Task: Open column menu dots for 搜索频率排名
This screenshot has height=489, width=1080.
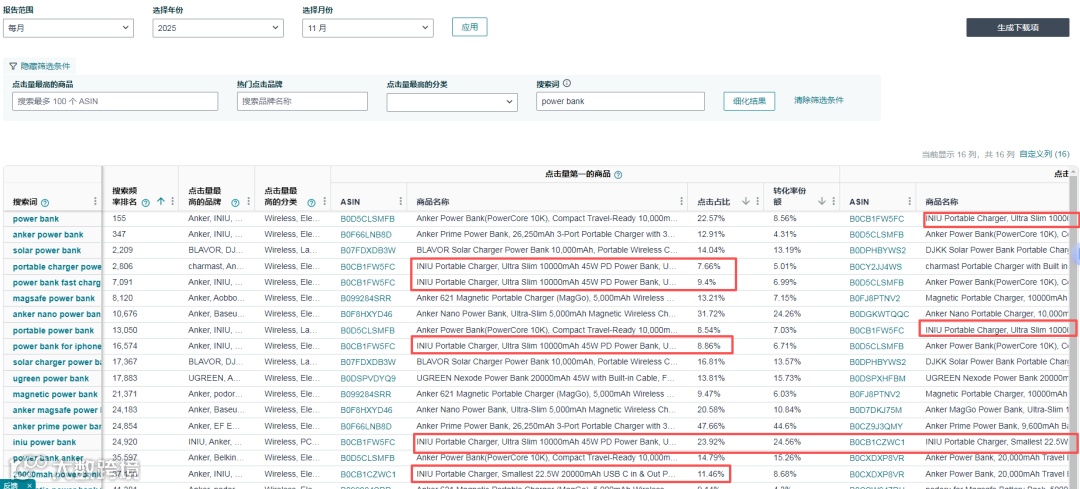Action: point(172,202)
